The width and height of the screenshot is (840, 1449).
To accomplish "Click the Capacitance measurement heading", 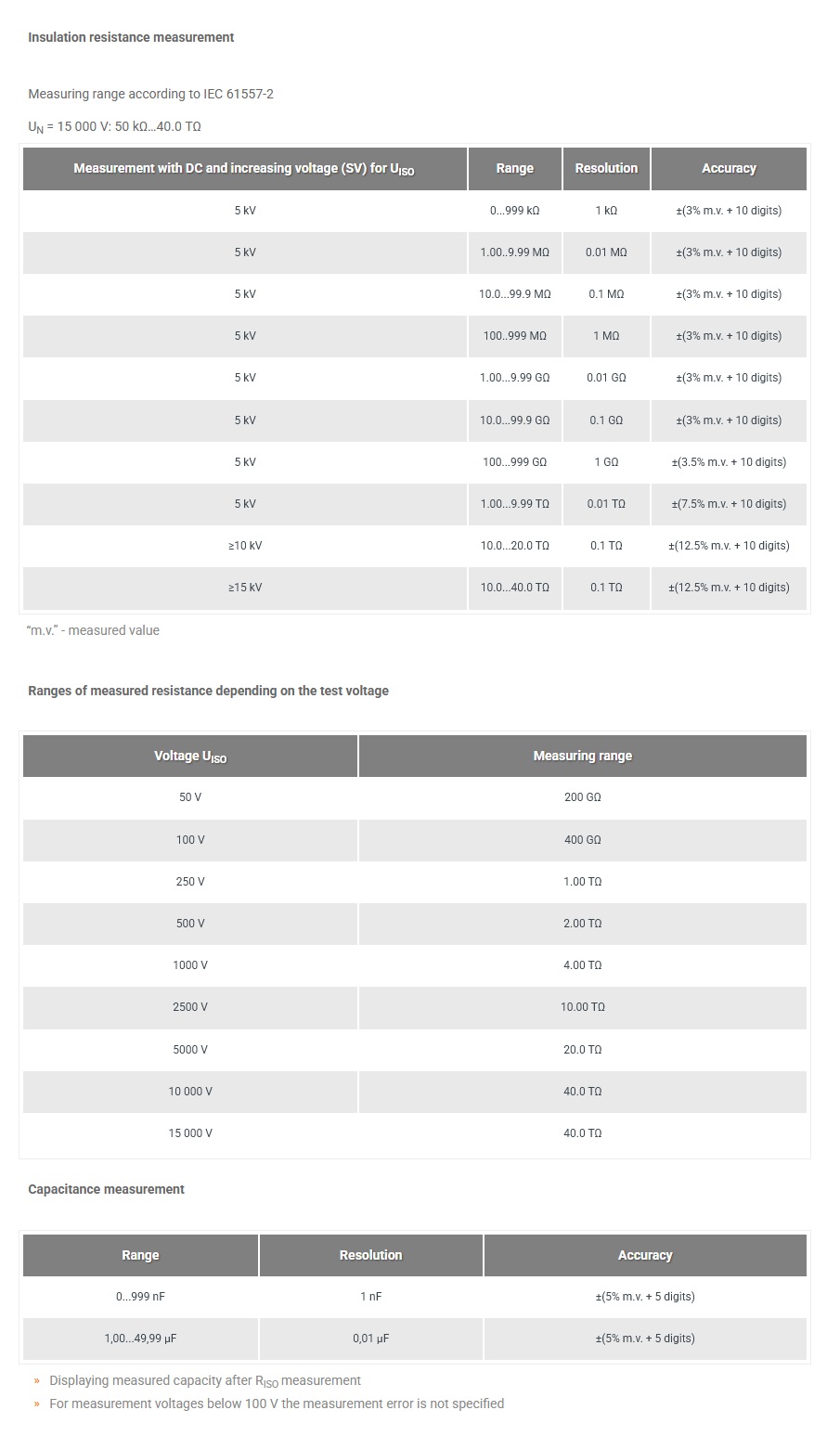I will (106, 1189).
